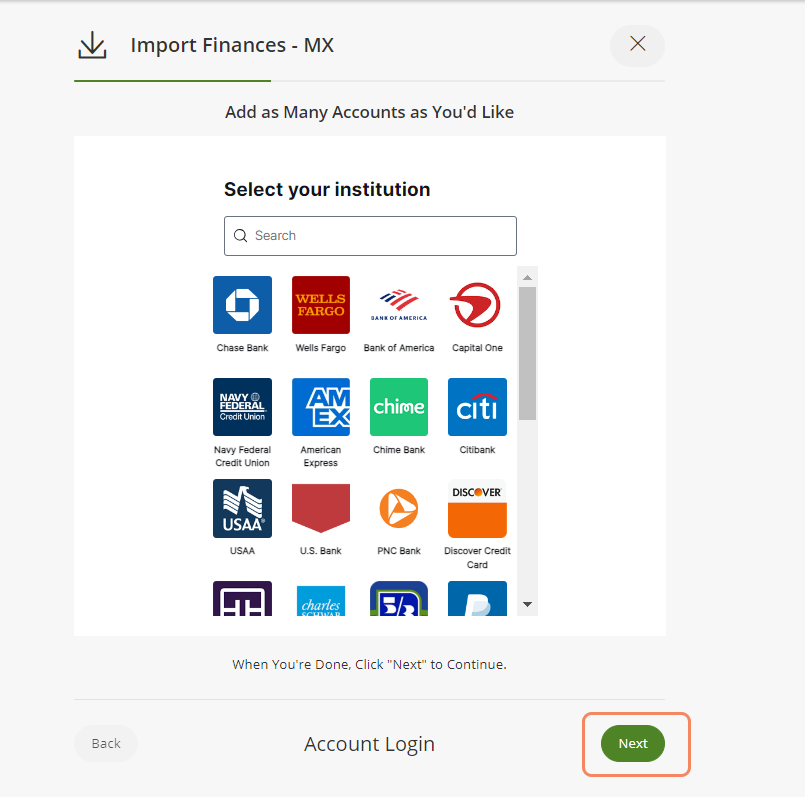Click the "American Express" label
Image resolution: width=805 pixels, height=797 pixels.
321,456
